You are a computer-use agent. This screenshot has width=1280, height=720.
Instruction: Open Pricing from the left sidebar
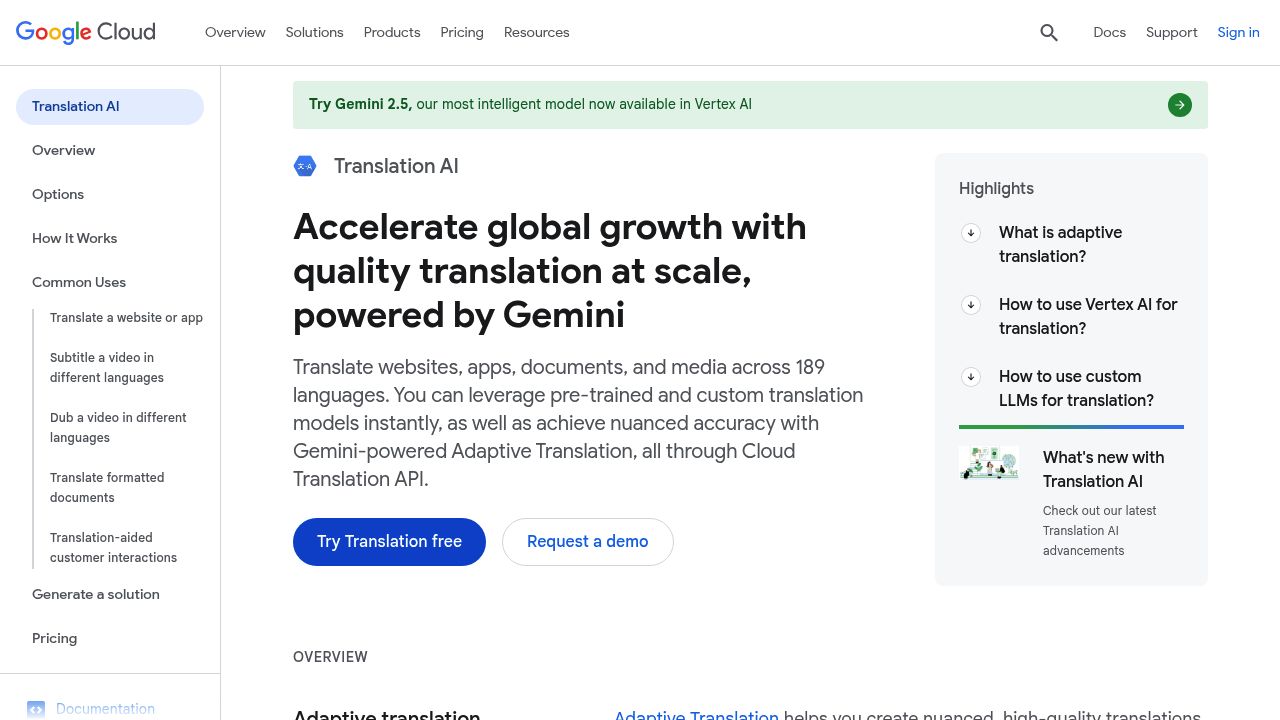click(54, 638)
